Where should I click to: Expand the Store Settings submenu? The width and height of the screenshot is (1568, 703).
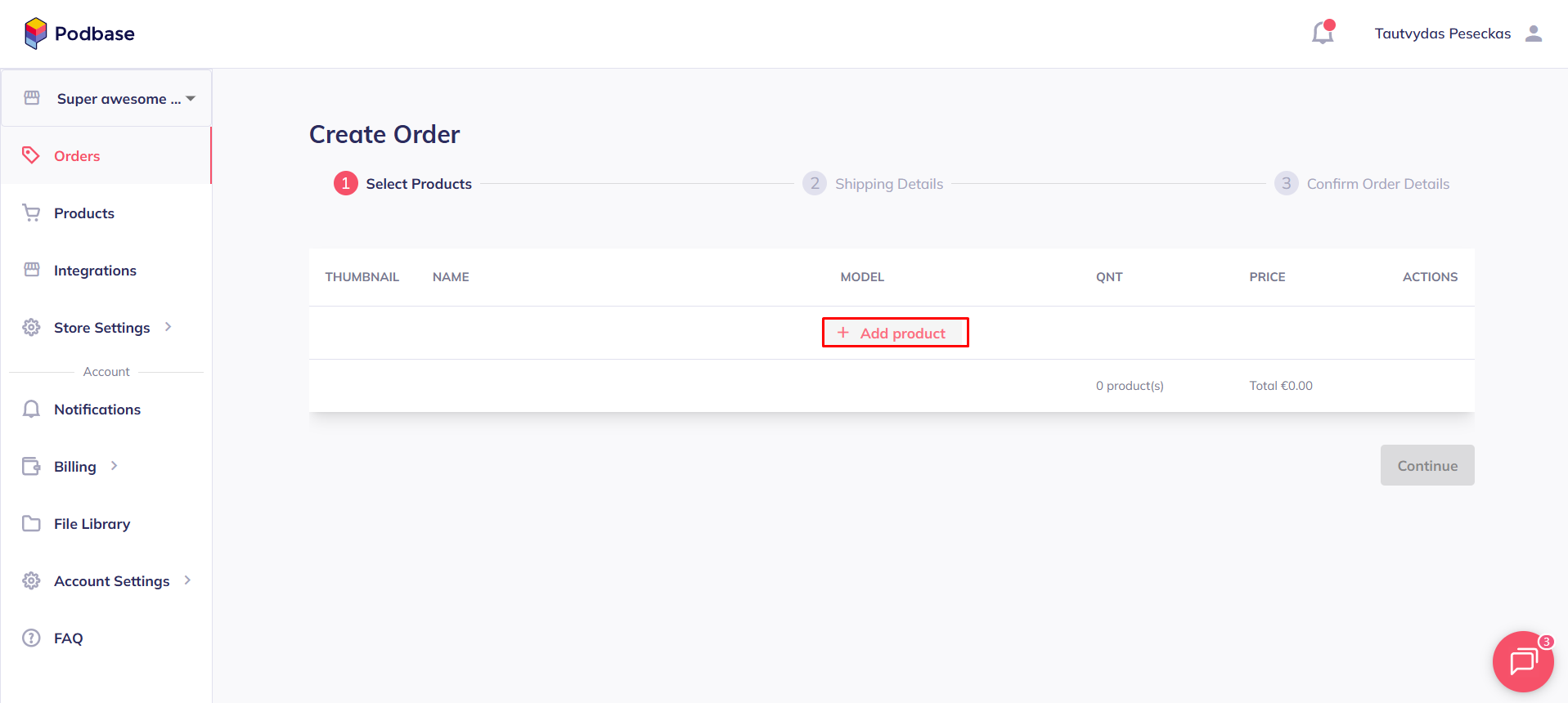(168, 327)
